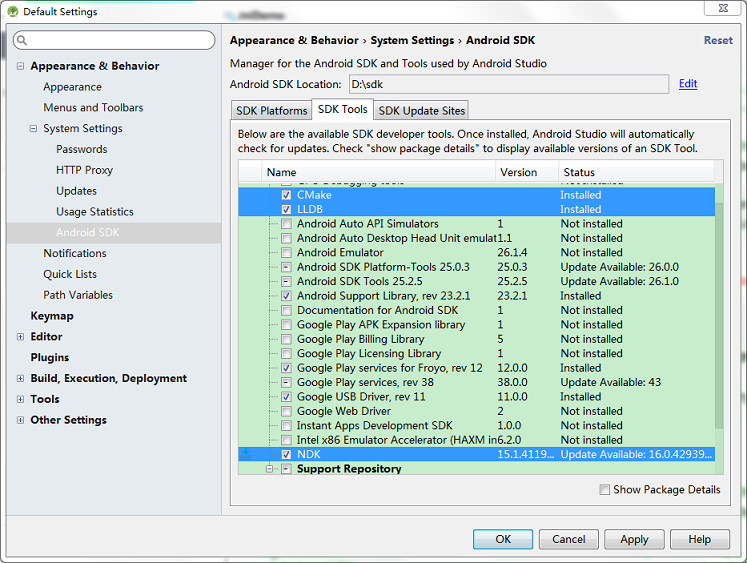Check Google Web Driver checkbox
This screenshot has height=563, width=747.
286,411
